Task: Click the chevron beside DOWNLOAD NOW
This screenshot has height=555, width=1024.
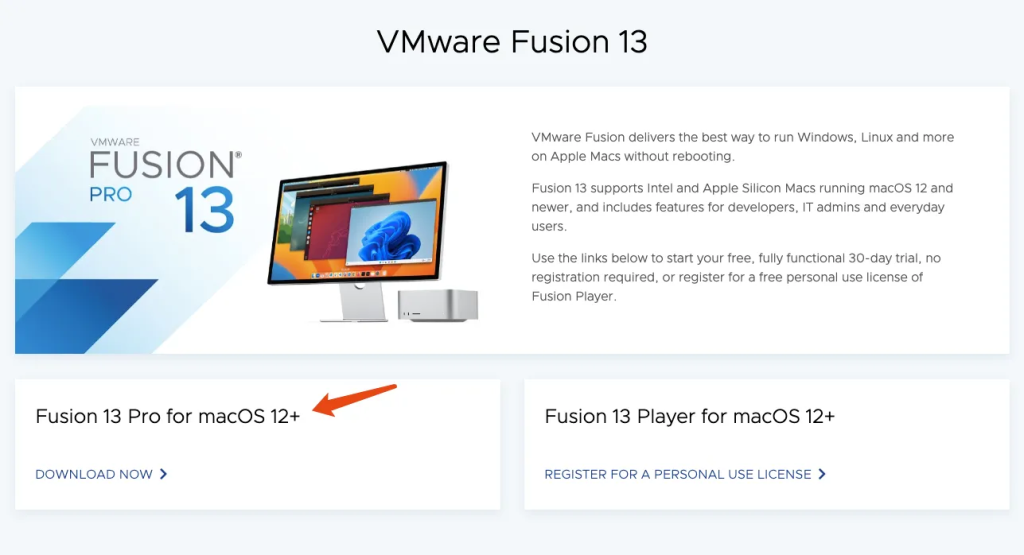Action: (163, 474)
